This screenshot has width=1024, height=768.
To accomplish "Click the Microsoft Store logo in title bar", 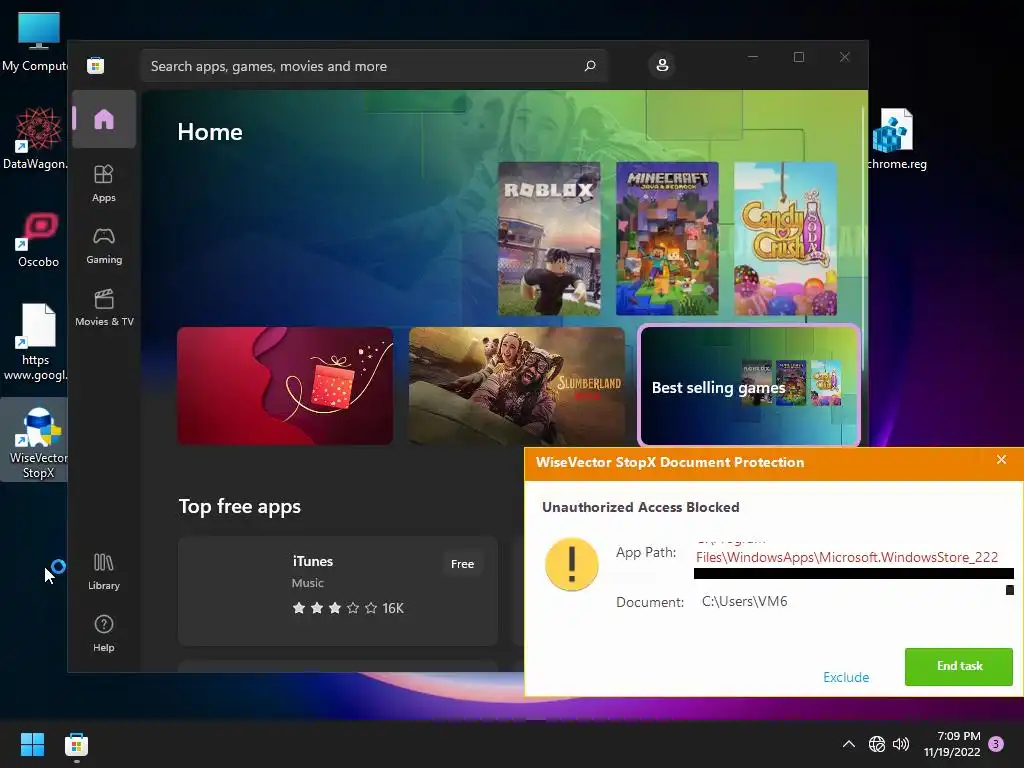I will [x=95, y=65].
